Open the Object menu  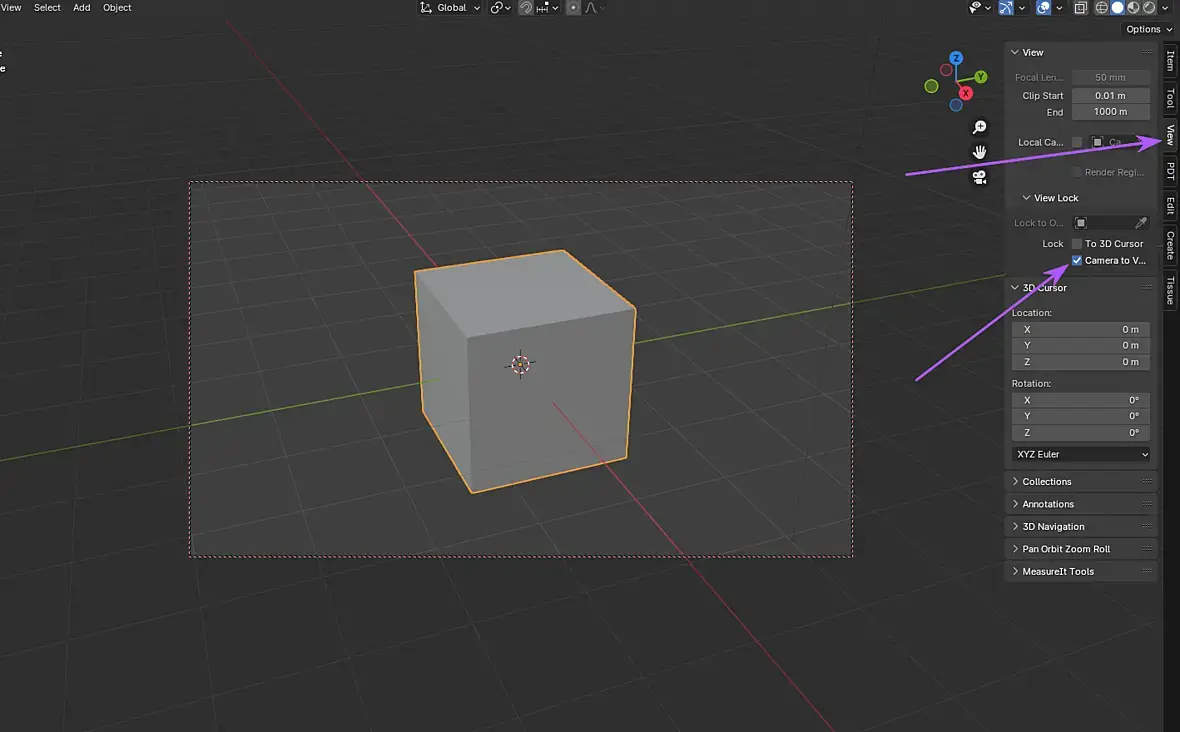[117, 8]
